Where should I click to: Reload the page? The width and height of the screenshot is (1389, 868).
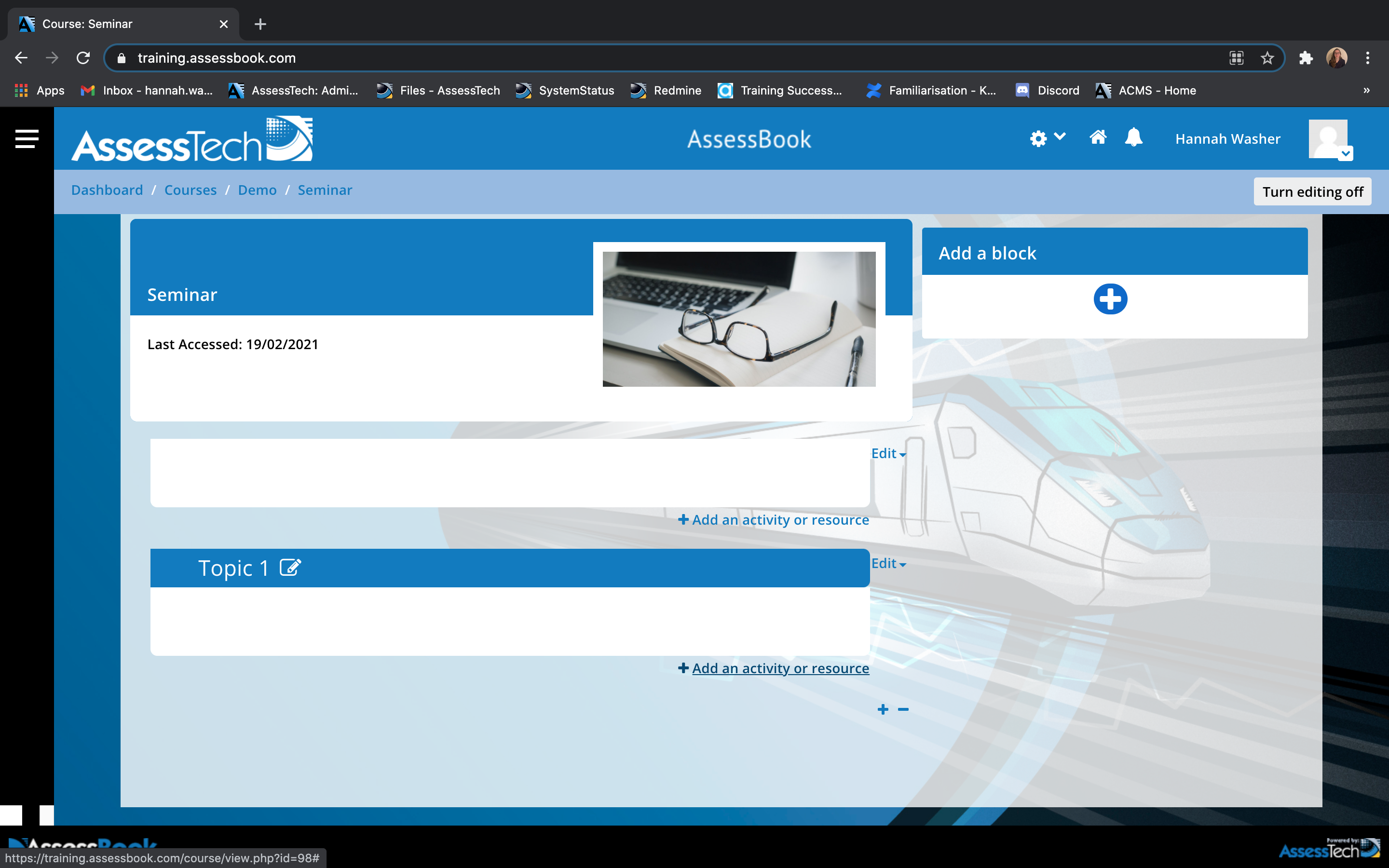83,58
